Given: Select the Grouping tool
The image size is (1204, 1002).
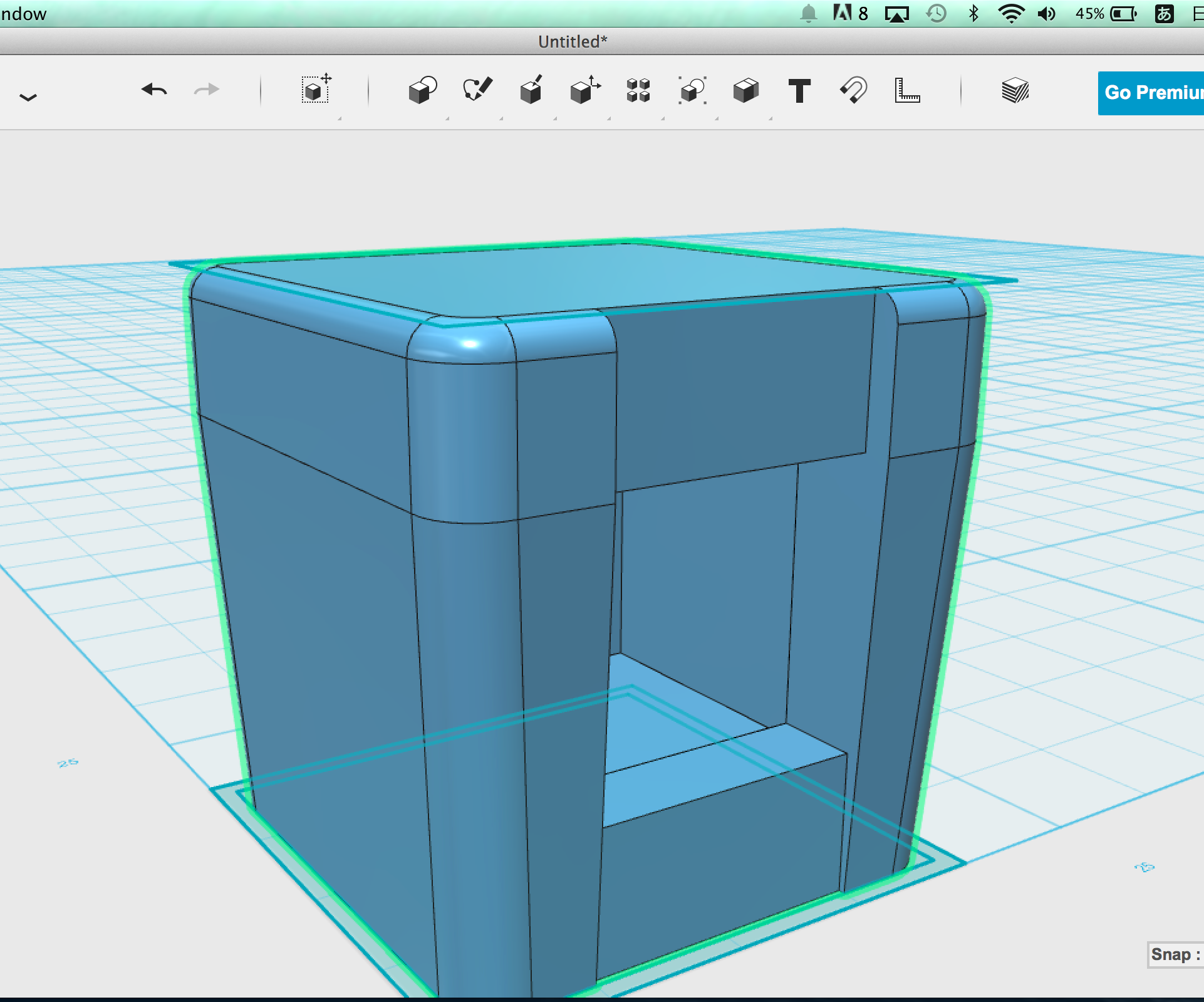Looking at the screenshot, I should click(x=692, y=91).
